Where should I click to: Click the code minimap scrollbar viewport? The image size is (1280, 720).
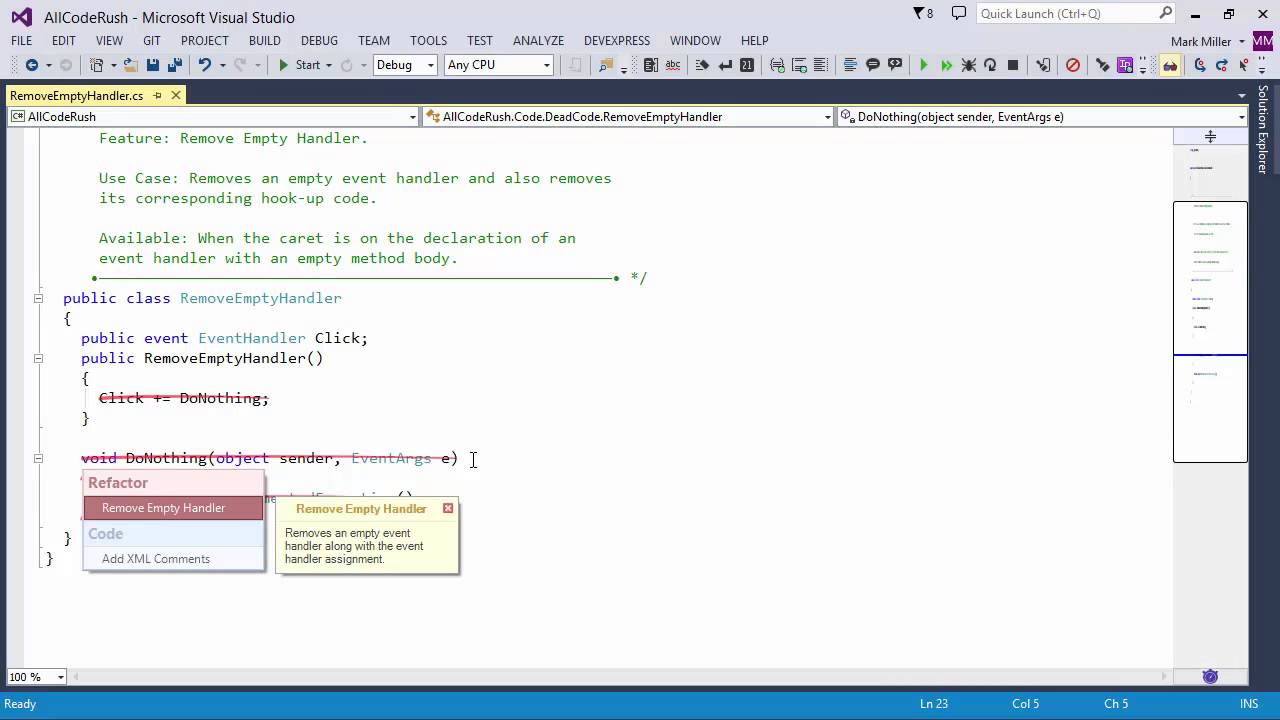pyautogui.click(x=1210, y=332)
